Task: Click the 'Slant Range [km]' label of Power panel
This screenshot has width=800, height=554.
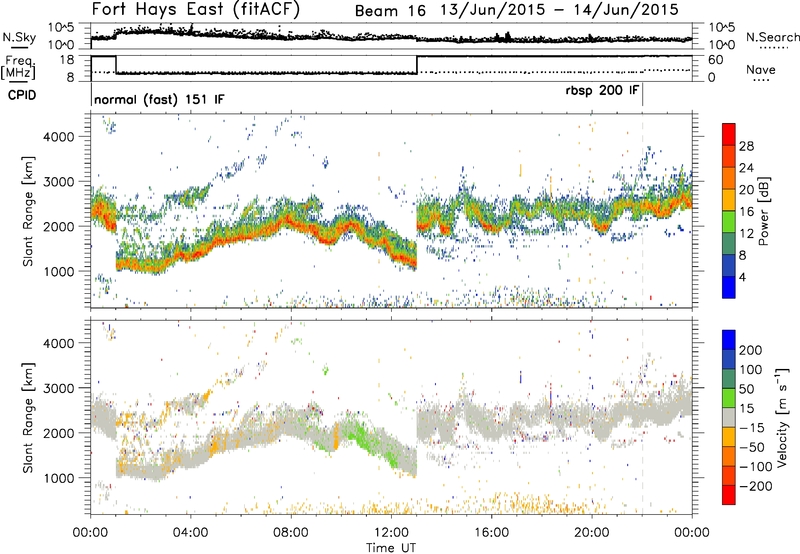Action: pyautogui.click(x=28, y=211)
